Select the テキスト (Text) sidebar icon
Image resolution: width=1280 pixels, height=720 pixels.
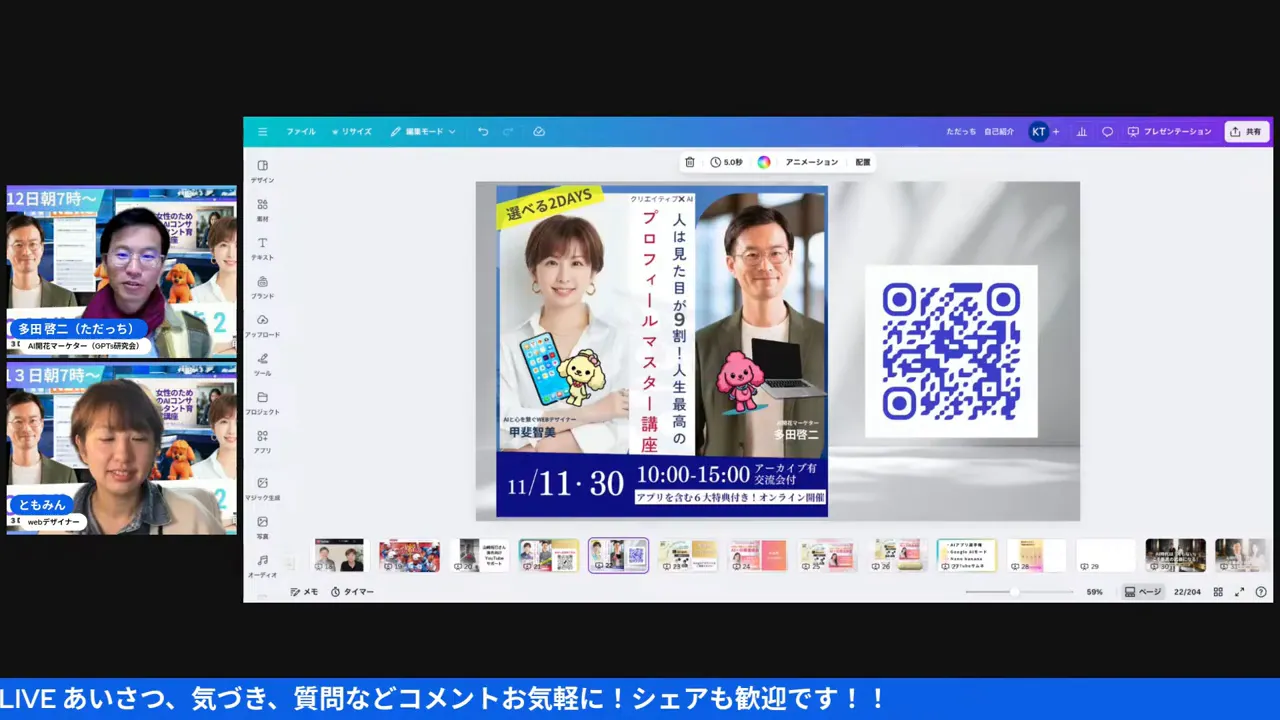click(x=262, y=247)
